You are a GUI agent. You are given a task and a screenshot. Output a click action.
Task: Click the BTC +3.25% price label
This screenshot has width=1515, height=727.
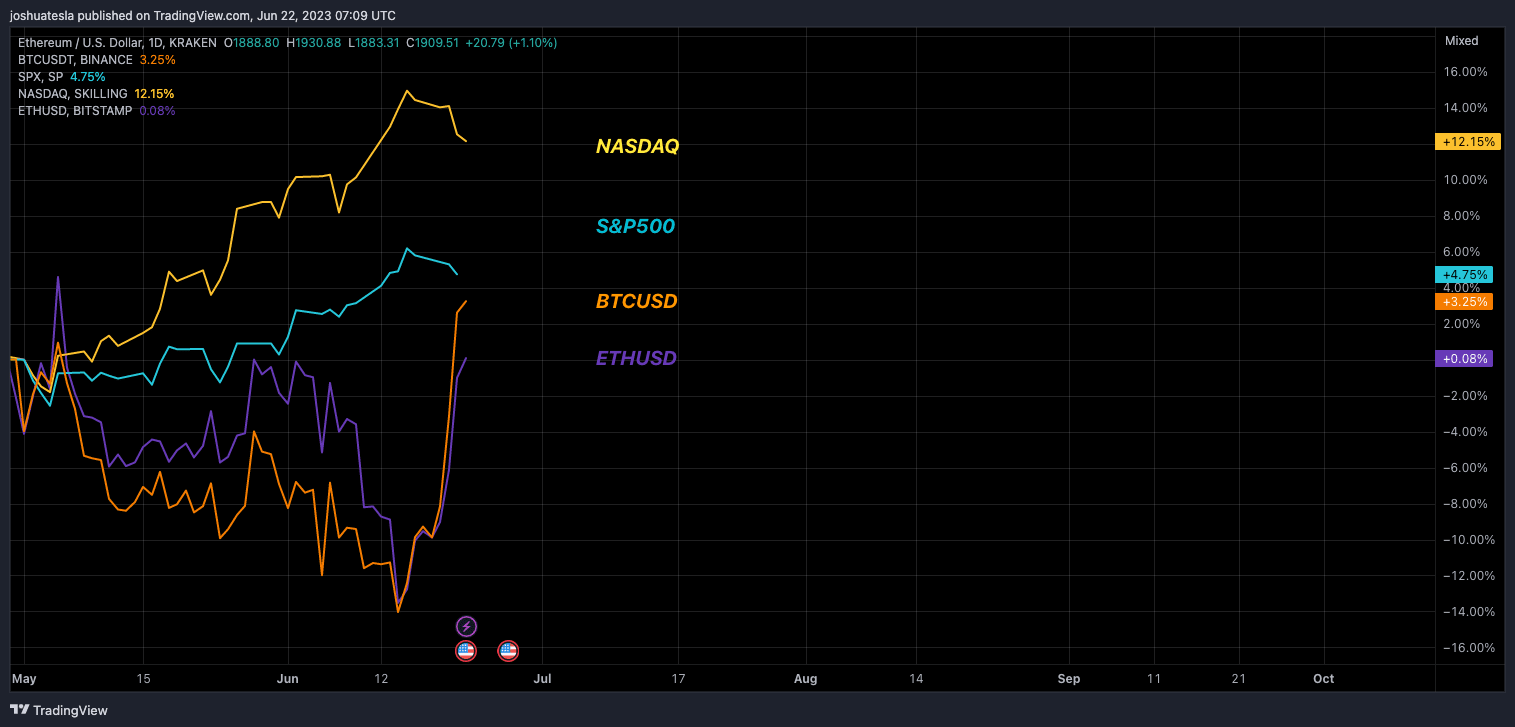[x=1465, y=301]
